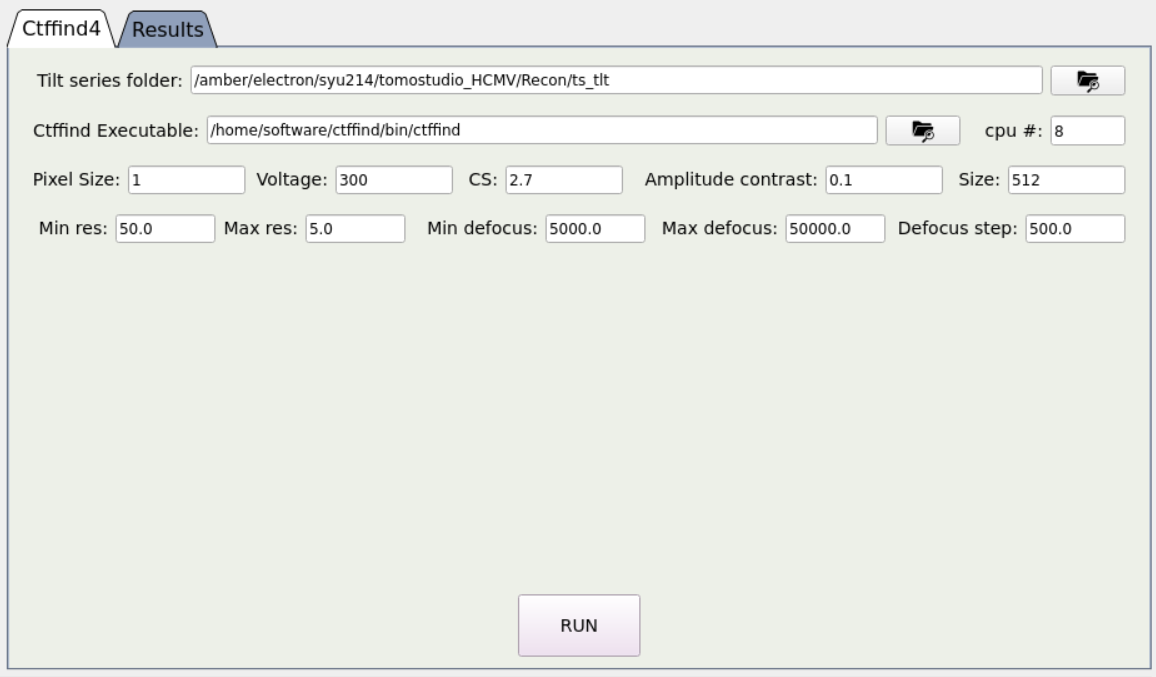Select the 'Max defocus:' label
This screenshot has height=677, width=1156.
(x=720, y=229)
